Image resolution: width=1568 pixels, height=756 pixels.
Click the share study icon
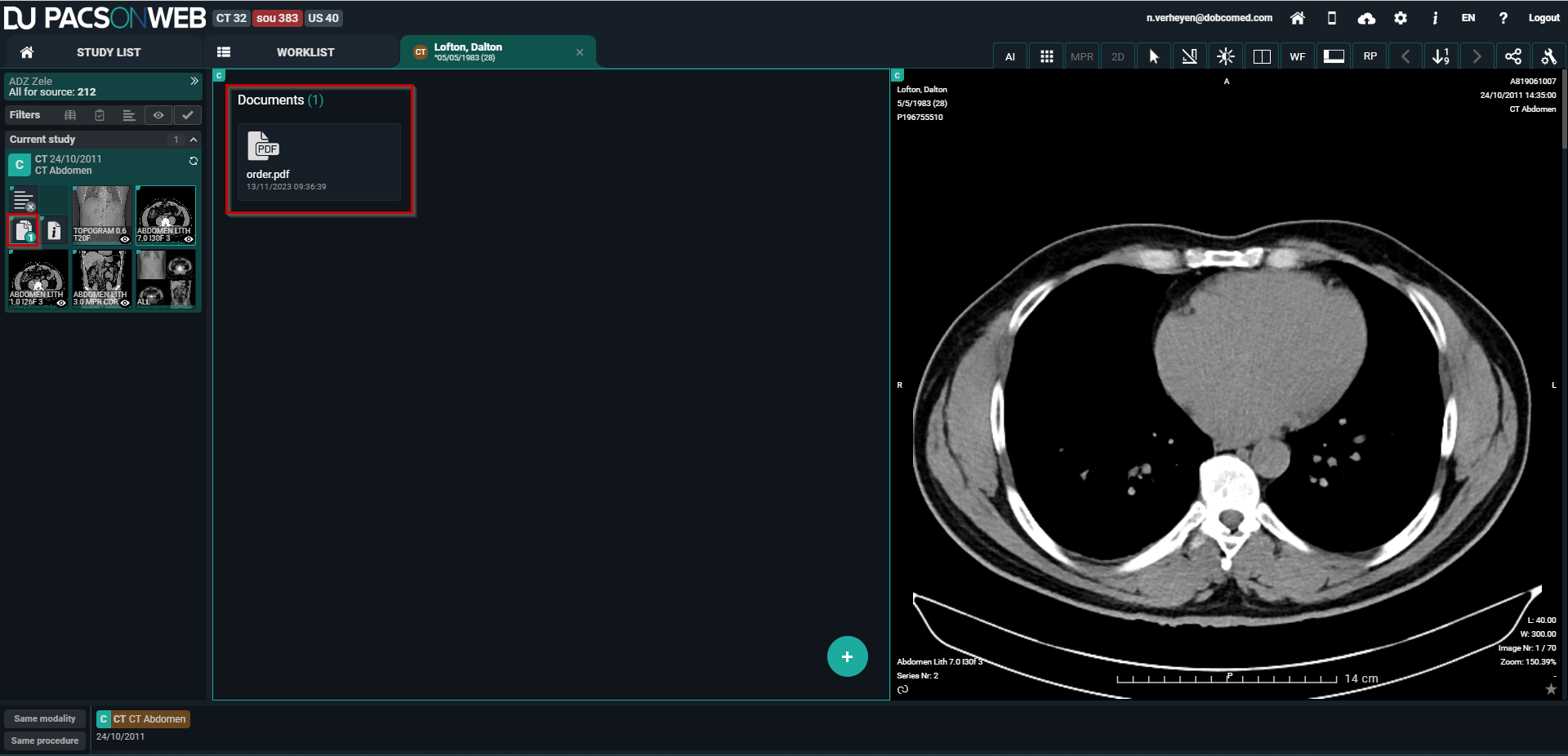[x=1512, y=56]
